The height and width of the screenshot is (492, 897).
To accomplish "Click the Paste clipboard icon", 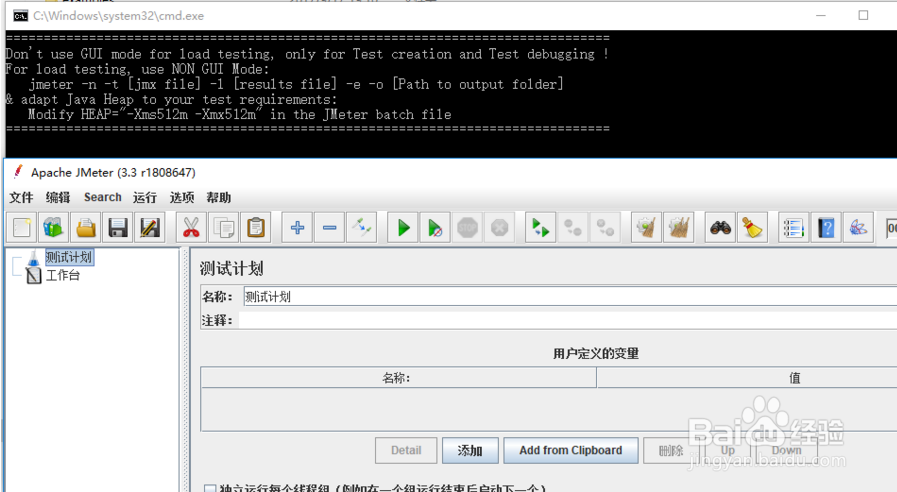I will point(256,228).
